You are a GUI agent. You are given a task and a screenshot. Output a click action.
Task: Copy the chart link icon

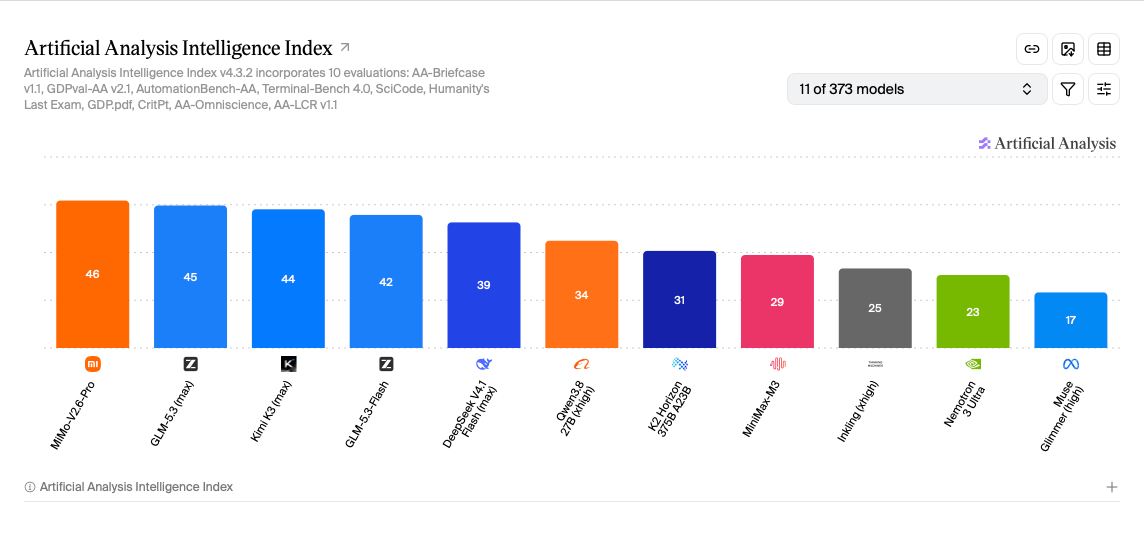(x=1032, y=49)
